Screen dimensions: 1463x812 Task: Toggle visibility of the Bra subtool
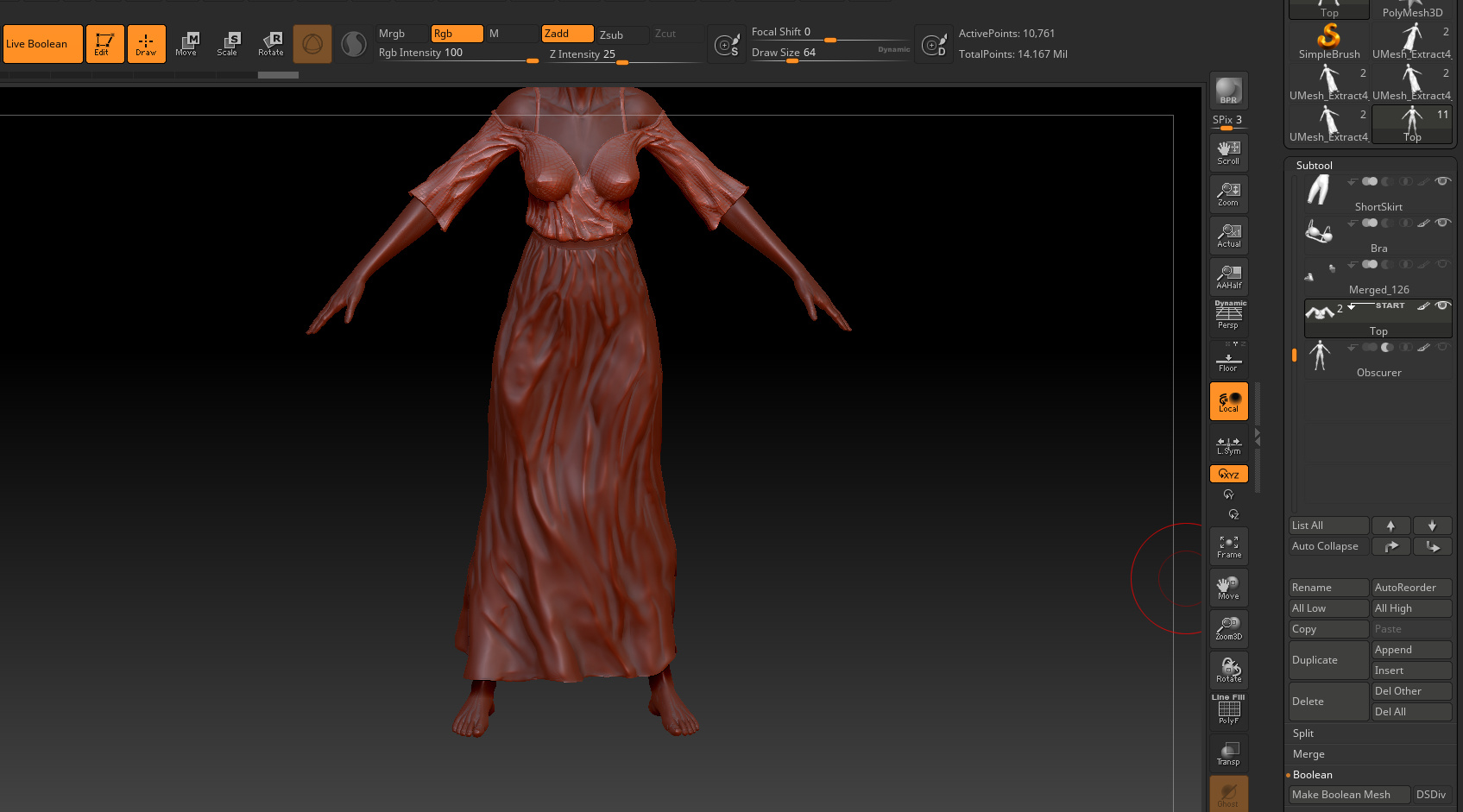pos(1442,223)
